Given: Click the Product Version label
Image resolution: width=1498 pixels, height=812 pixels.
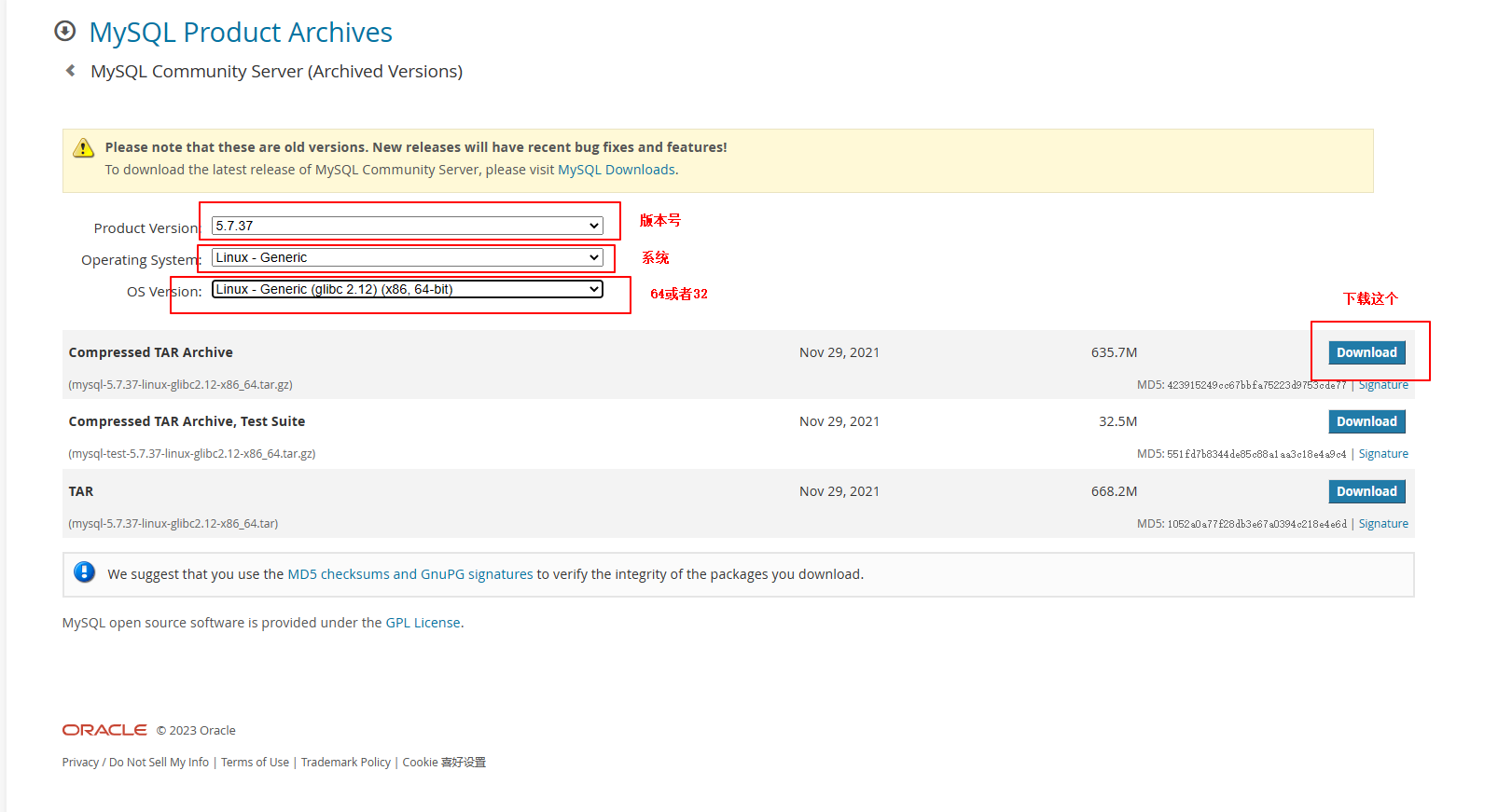Looking at the screenshot, I should pos(146,228).
